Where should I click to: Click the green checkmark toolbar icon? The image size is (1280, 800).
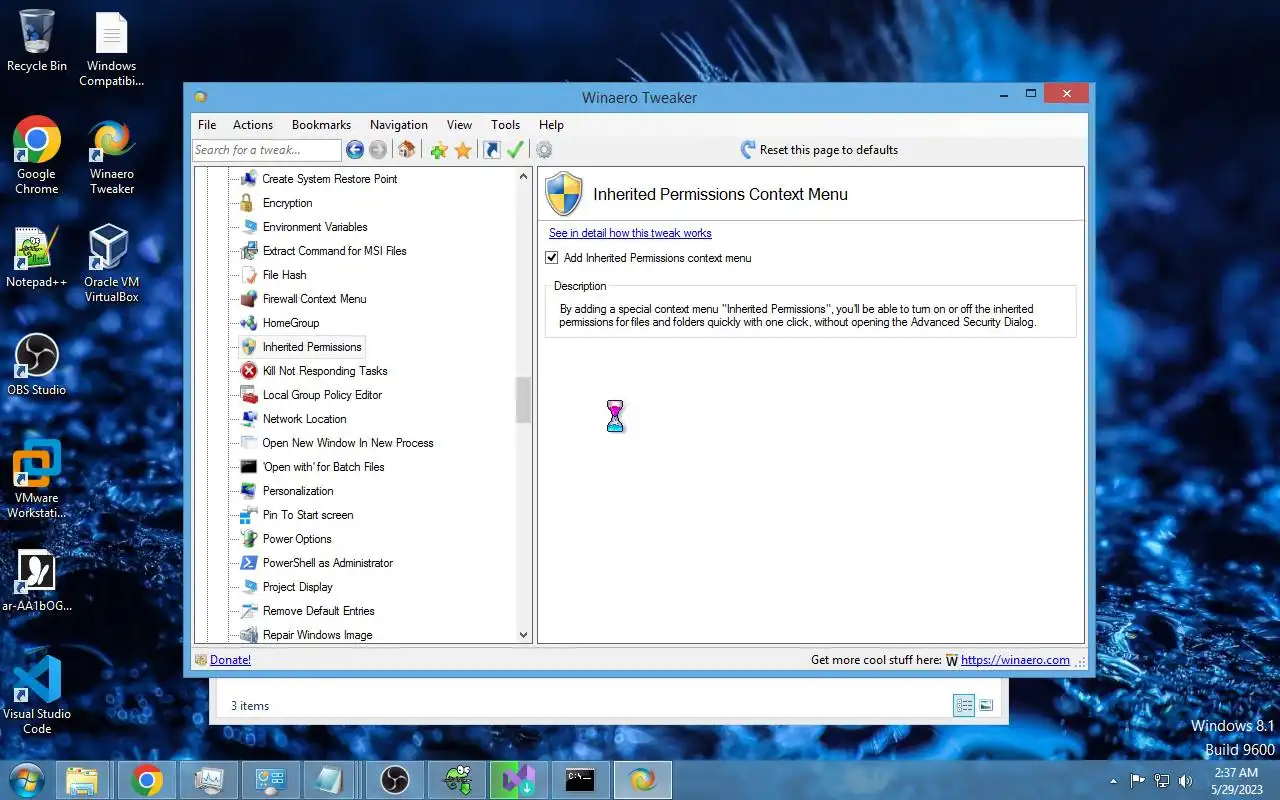pos(515,150)
